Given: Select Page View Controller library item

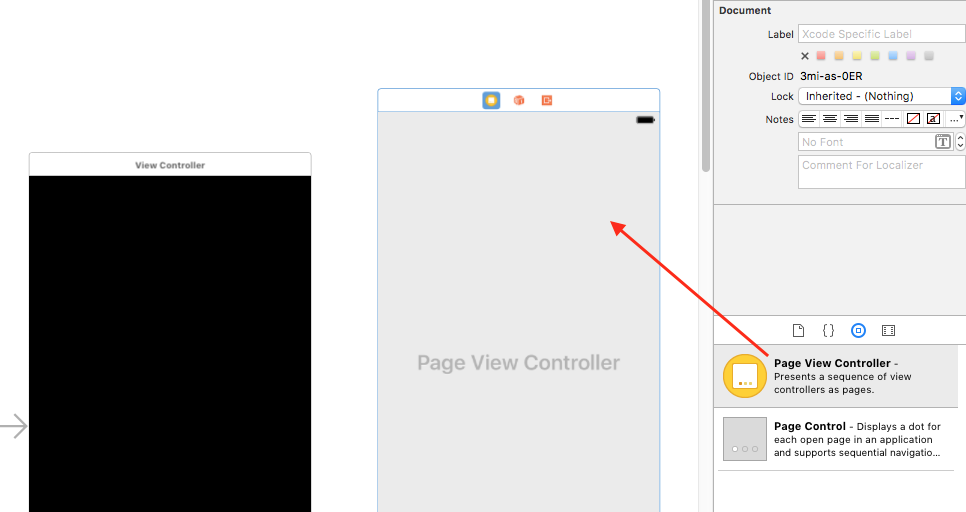Looking at the screenshot, I should (x=836, y=376).
